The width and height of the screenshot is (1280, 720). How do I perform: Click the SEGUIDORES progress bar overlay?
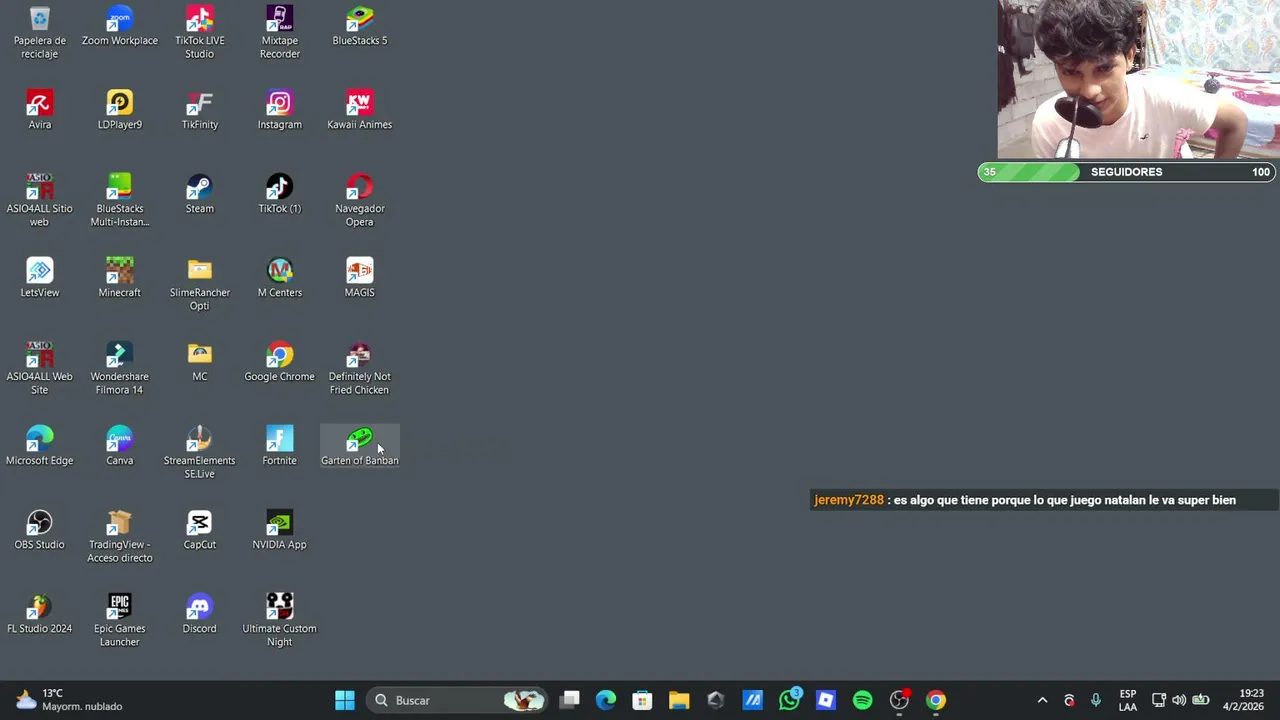click(x=1127, y=172)
